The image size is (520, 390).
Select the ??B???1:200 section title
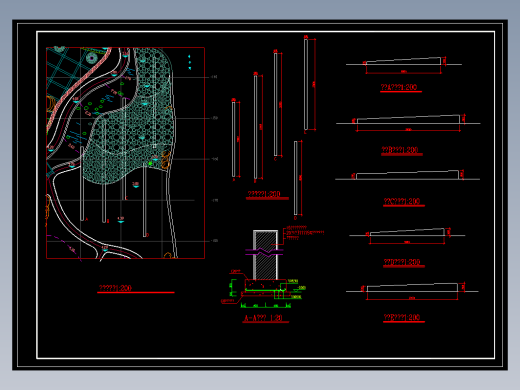[400, 150]
